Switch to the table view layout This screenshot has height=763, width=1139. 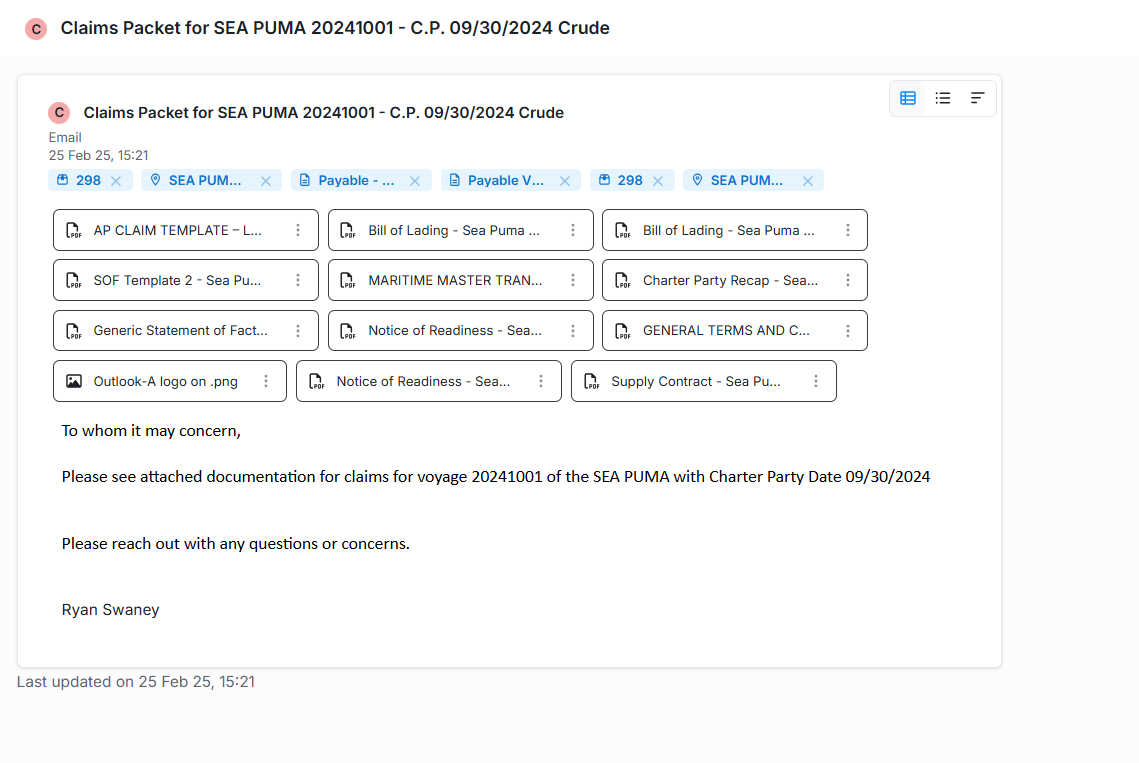pyautogui.click(x=908, y=98)
